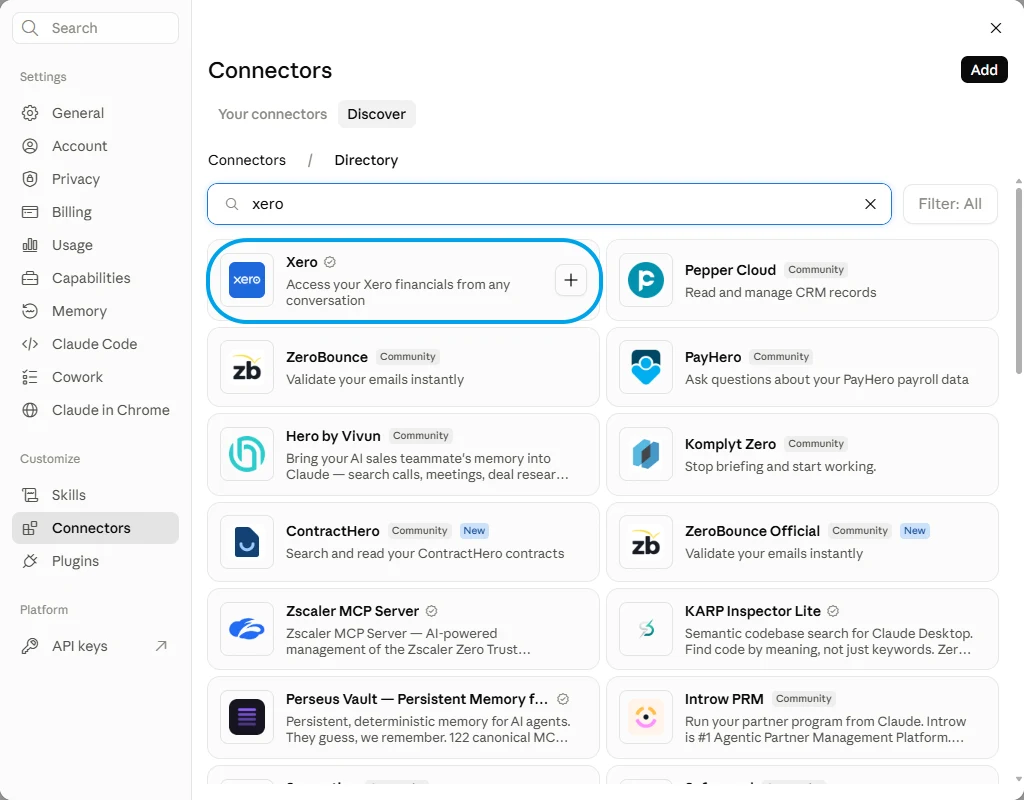Image resolution: width=1024 pixels, height=800 pixels.
Task: Open the Pepper Cloud connector title
Action: tap(730, 270)
